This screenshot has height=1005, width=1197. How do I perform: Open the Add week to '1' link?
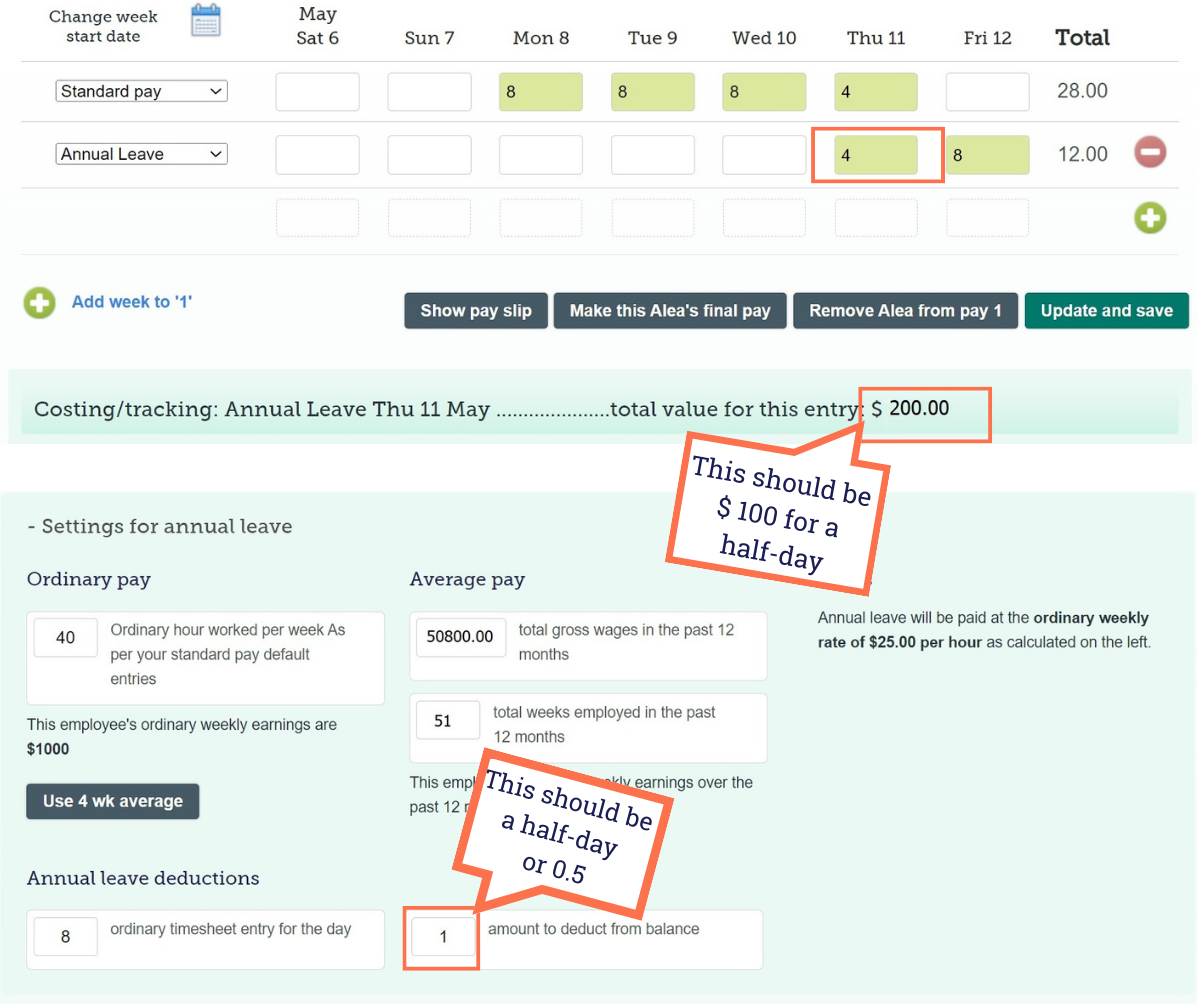pyautogui.click(x=132, y=302)
